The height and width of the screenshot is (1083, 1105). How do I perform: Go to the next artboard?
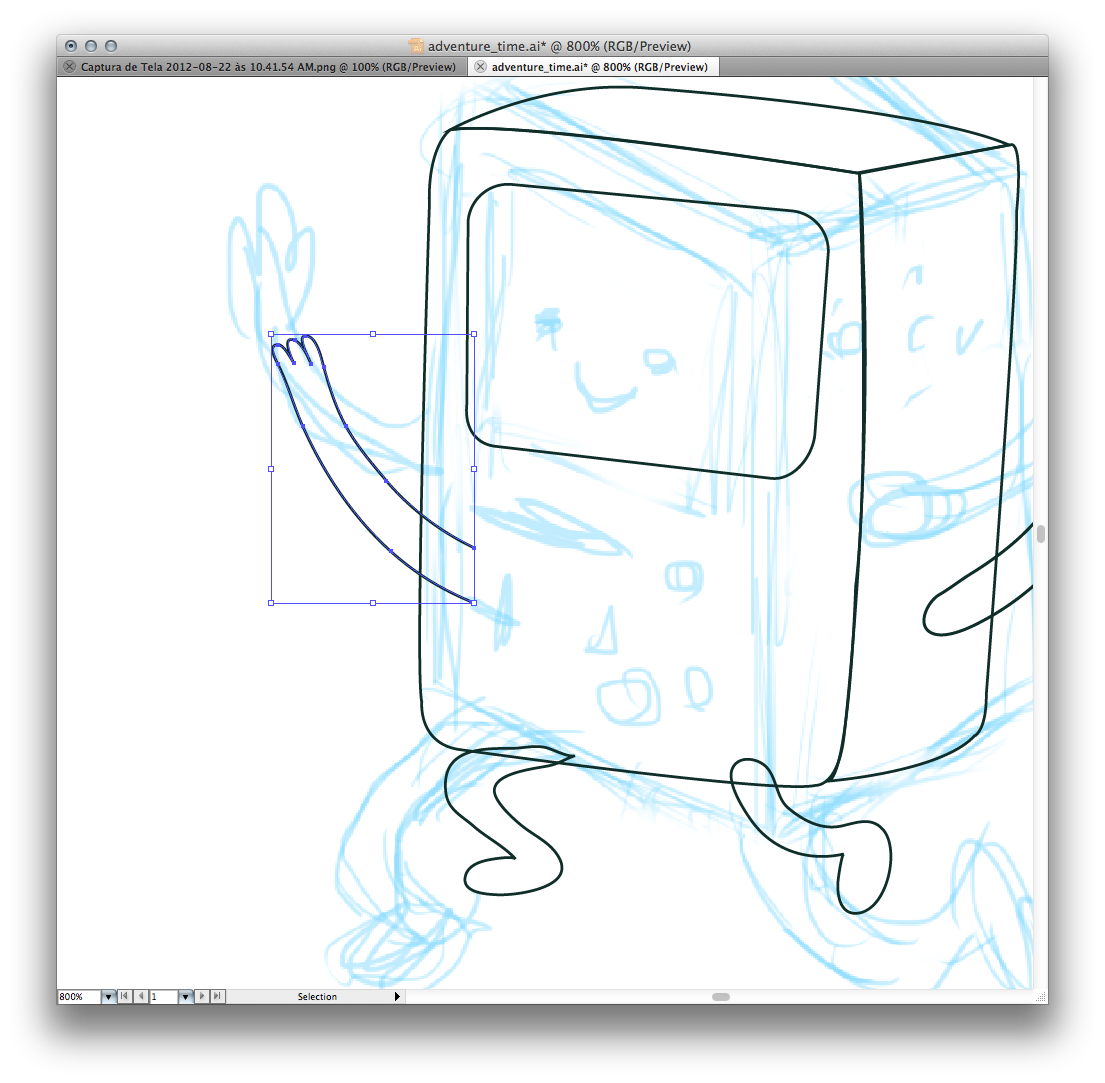[202, 997]
